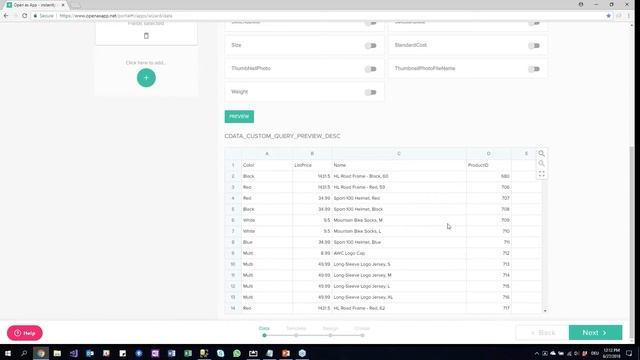Click 'Long-Sleeve Logo Jersey, XL' cell
Screen dimensions: 640x360
[x=399, y=297]
